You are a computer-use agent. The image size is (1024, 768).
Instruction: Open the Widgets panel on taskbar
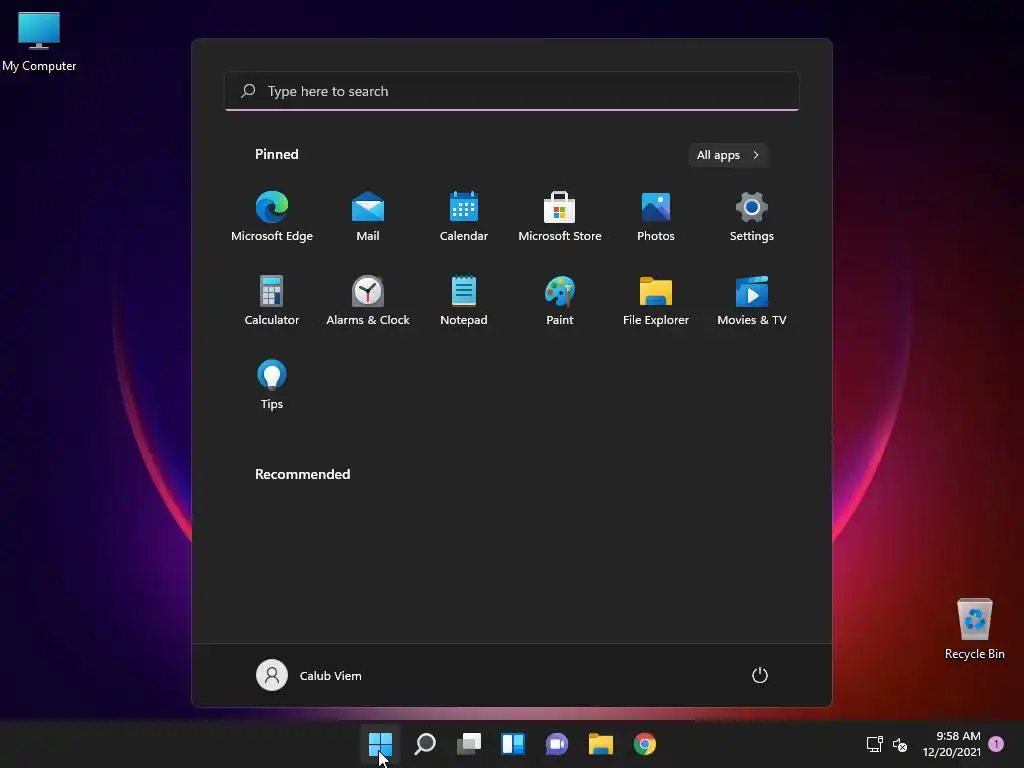point(513,744)
